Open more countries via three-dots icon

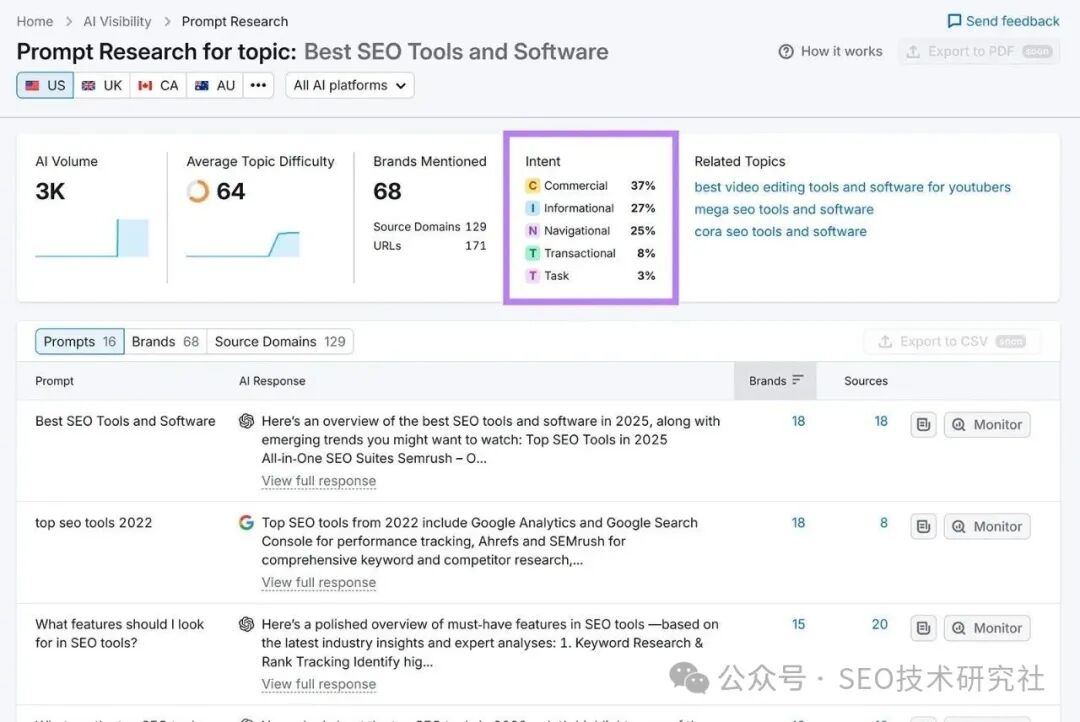tap(258, 85)
